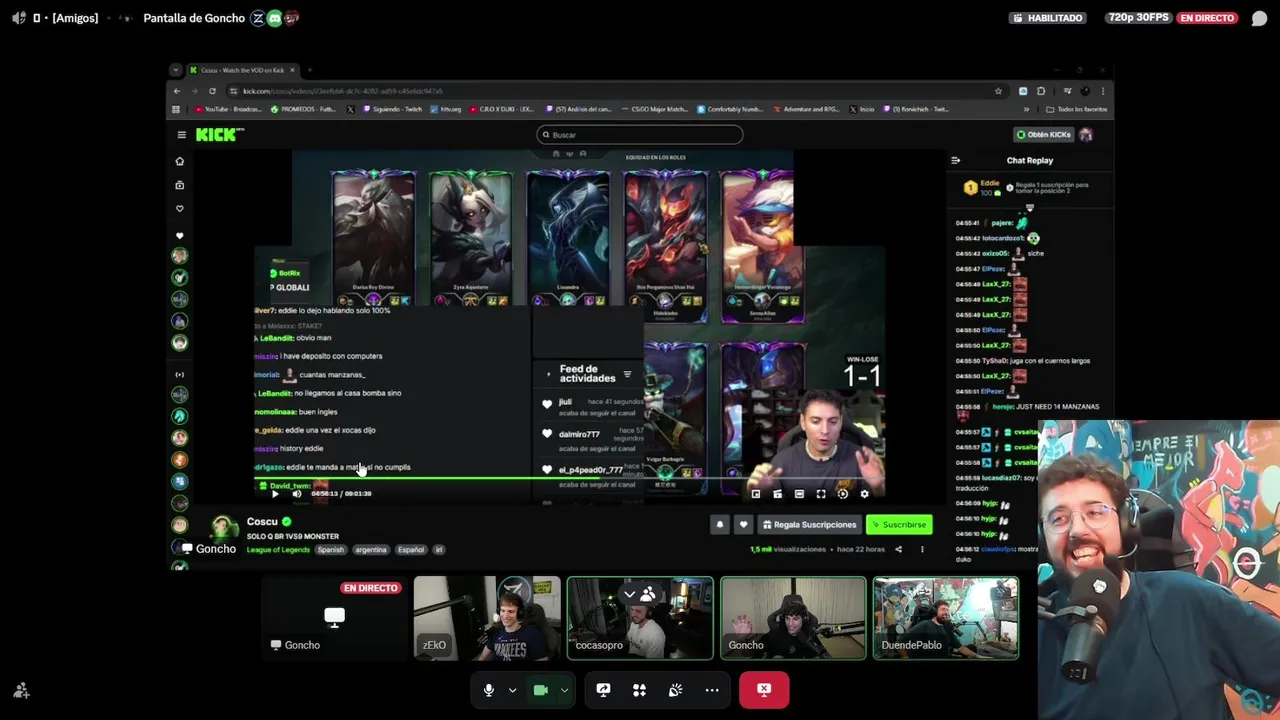Viewport: 1280px width, 720px height.
Task: Click Obtén KICKs button
Action: [x=1043, y=134]
